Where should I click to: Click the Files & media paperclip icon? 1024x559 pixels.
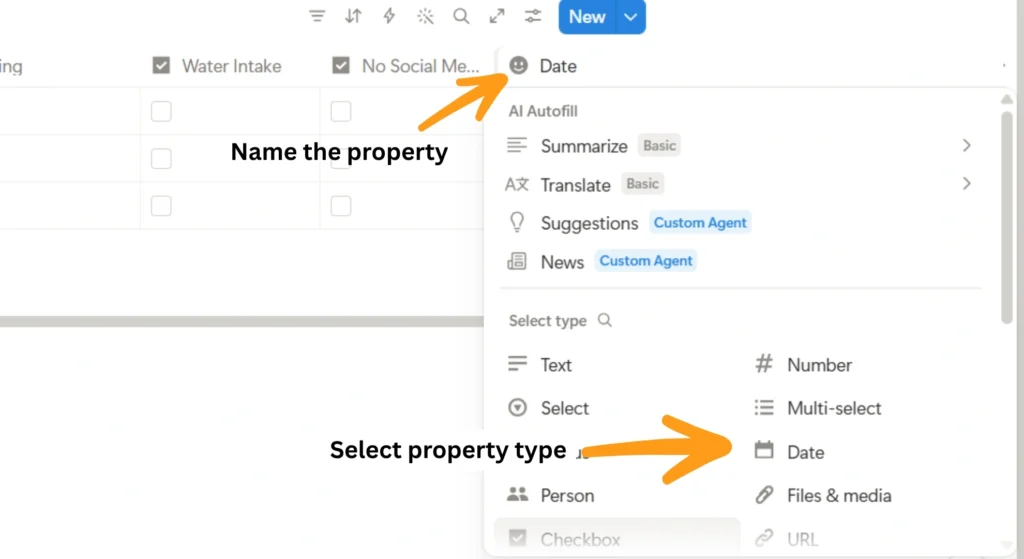(764, 494)
